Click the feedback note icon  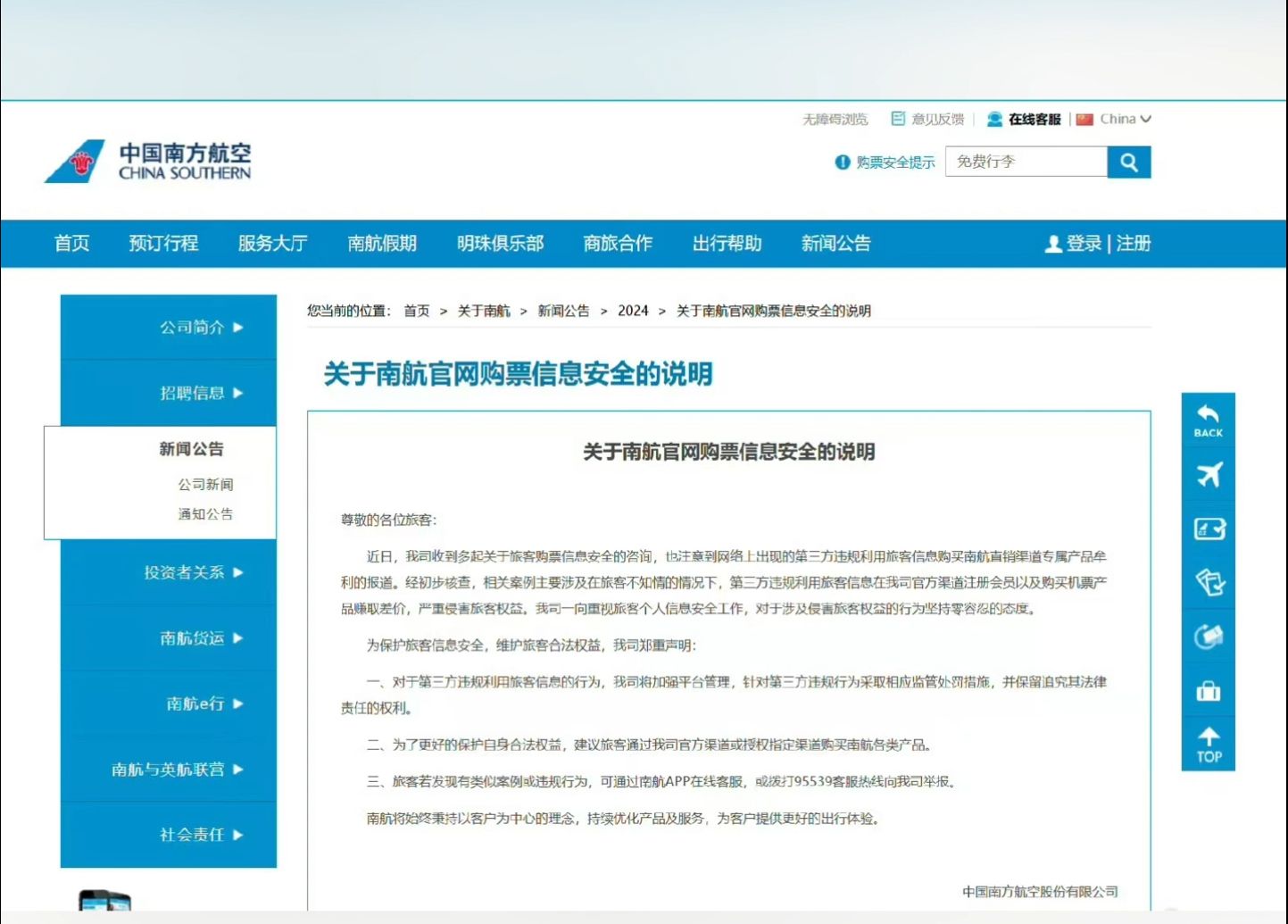tap(898, 119)
